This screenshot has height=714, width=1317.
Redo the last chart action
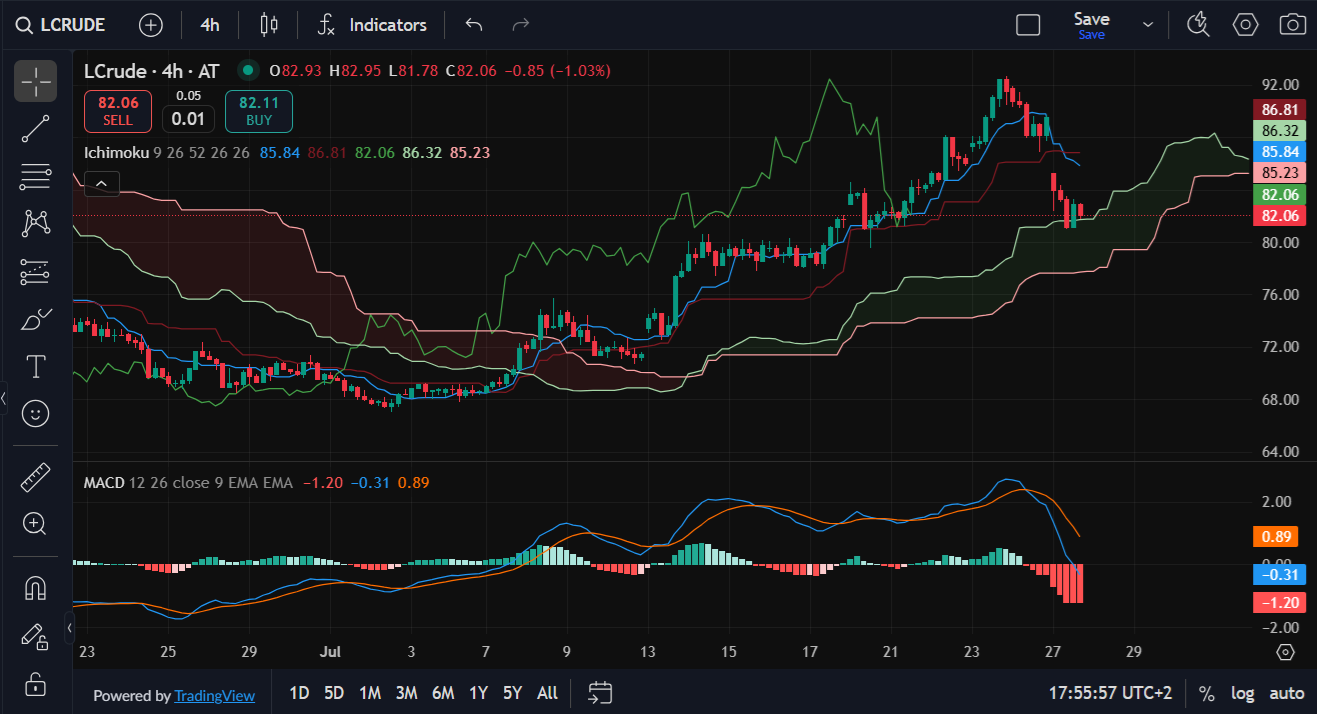520,25
